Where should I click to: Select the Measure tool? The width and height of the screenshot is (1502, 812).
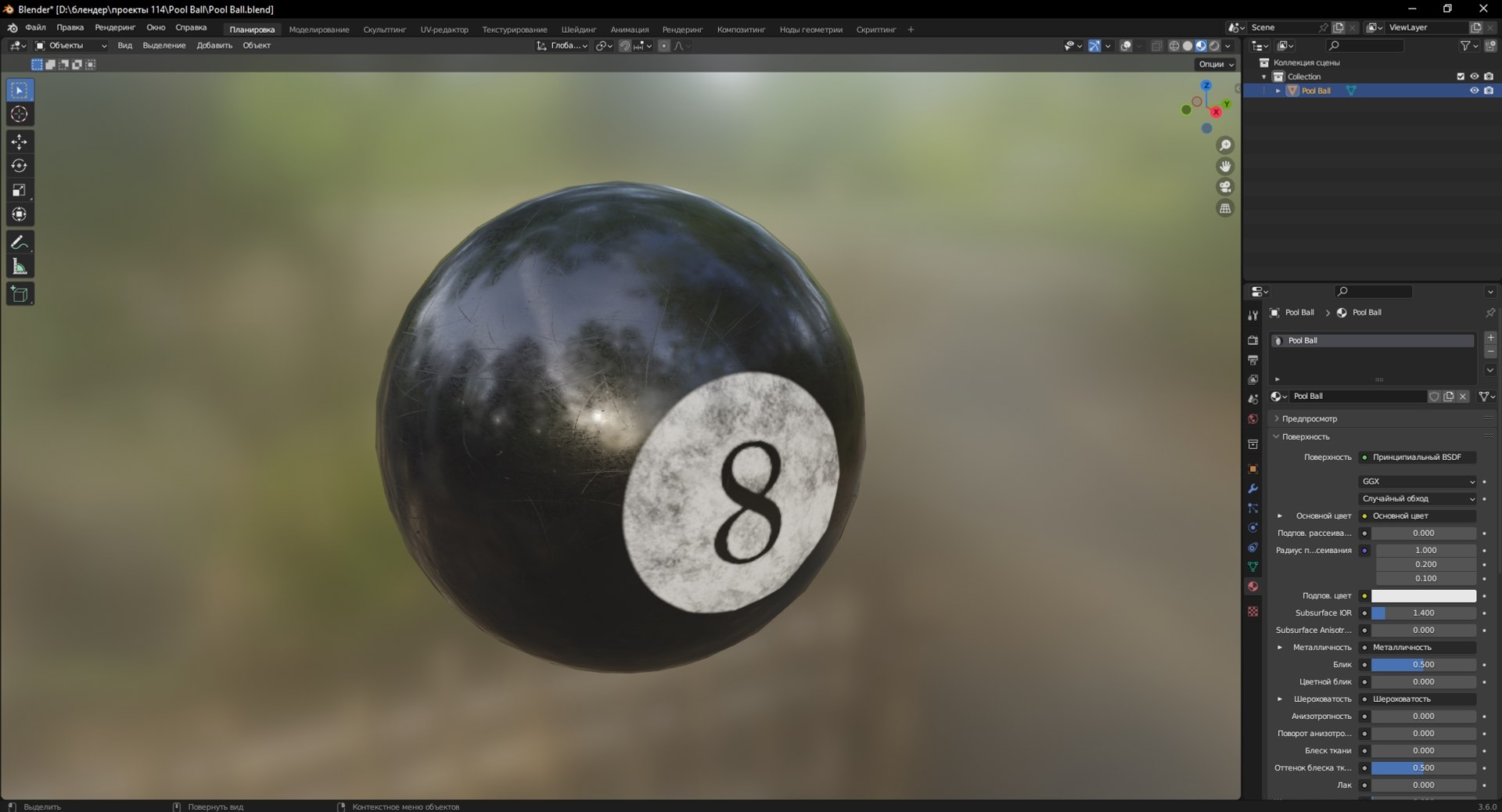pos(20,267)
